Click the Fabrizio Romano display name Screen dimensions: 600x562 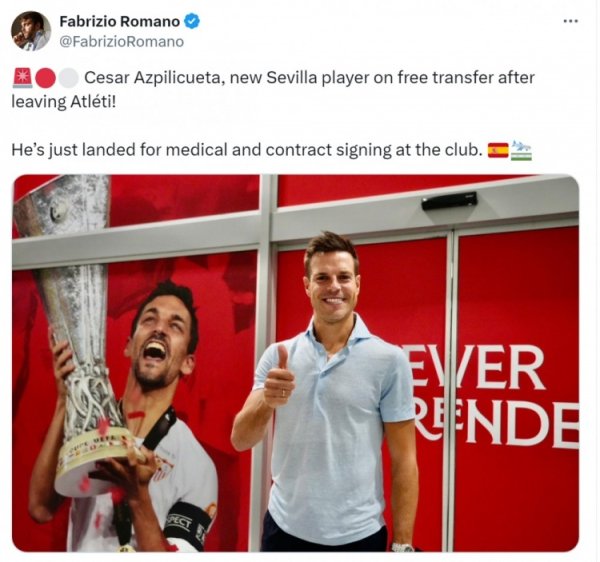click(x=119, y=21)
